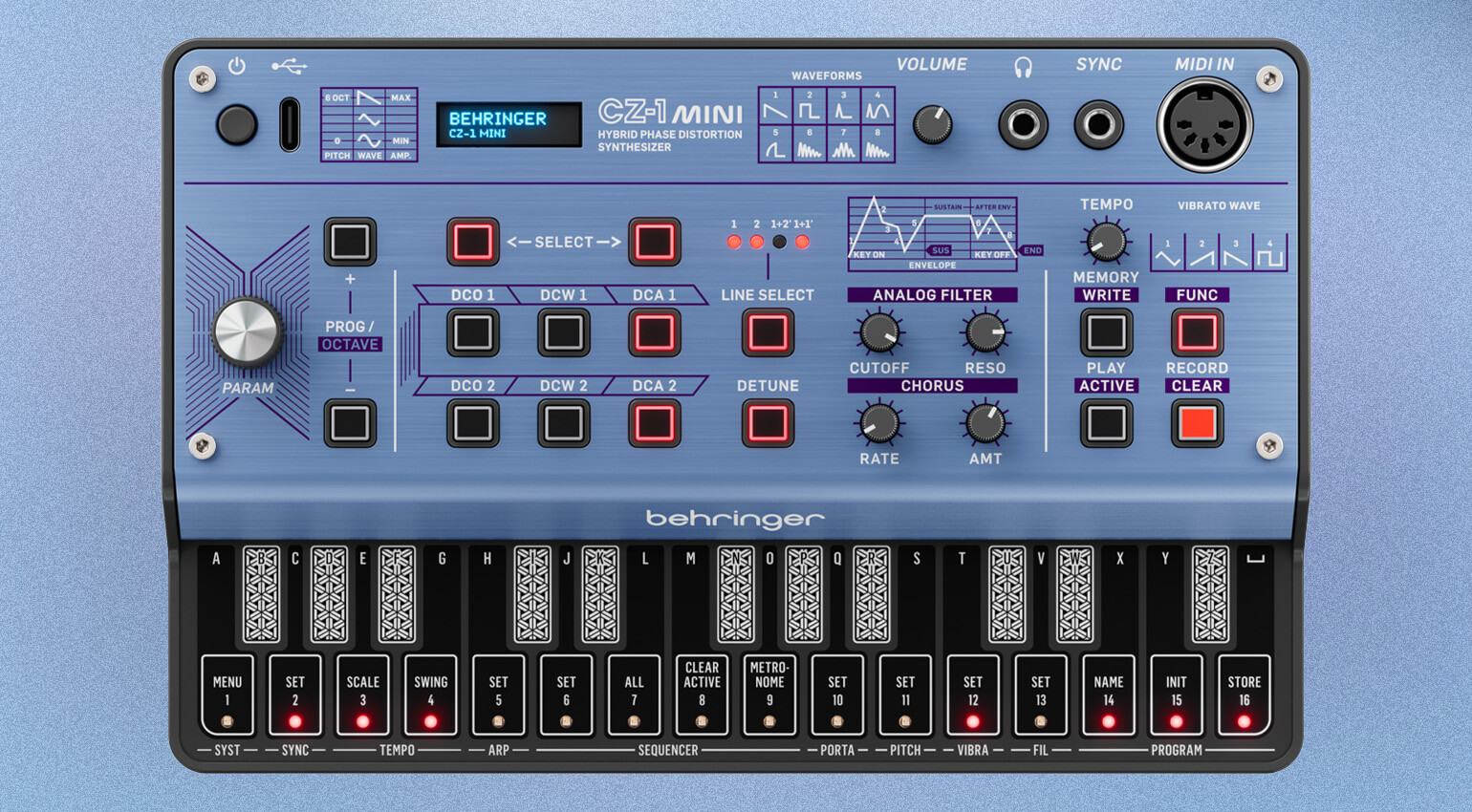Click the headphone output jack
Viewport: 1472px width, 812px height.
click(x=1023, y=124)
